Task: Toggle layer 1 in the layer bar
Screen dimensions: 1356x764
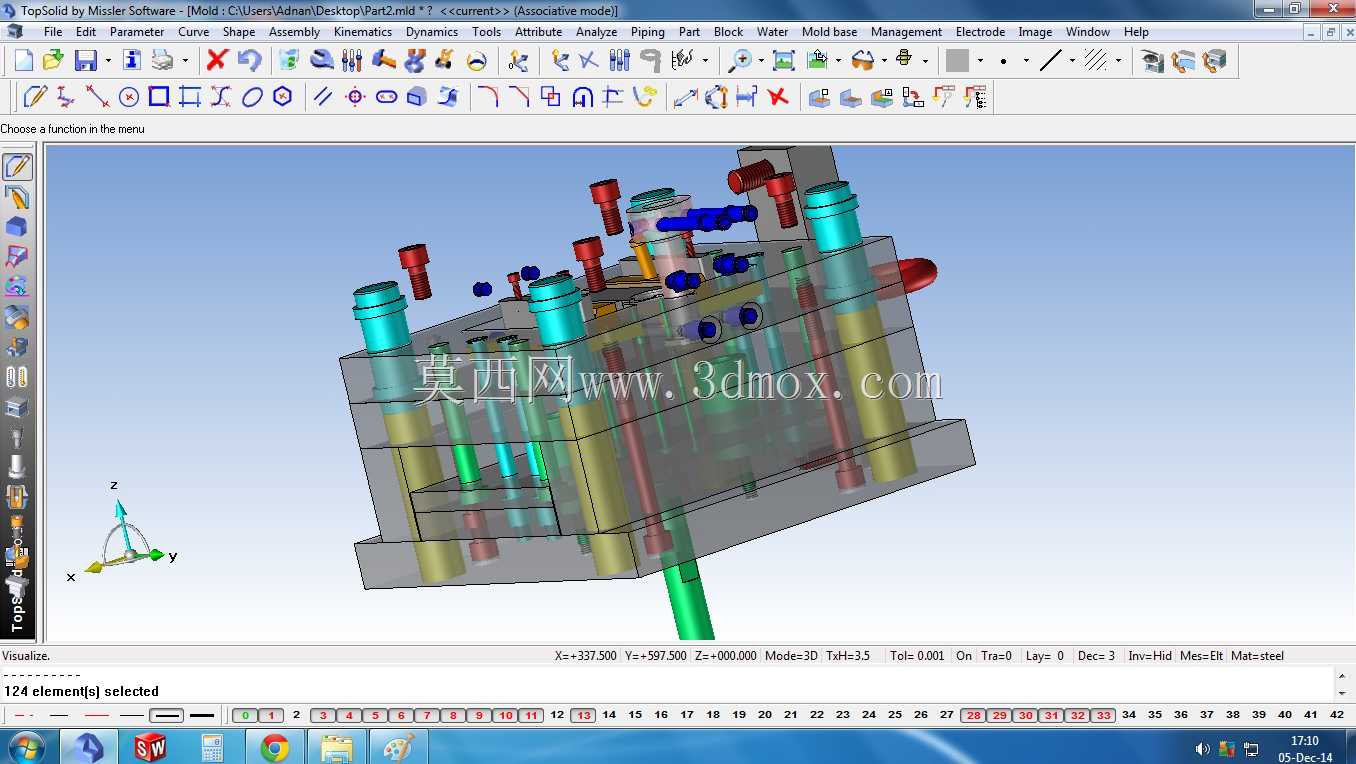Action: click(x=271, y=715)
